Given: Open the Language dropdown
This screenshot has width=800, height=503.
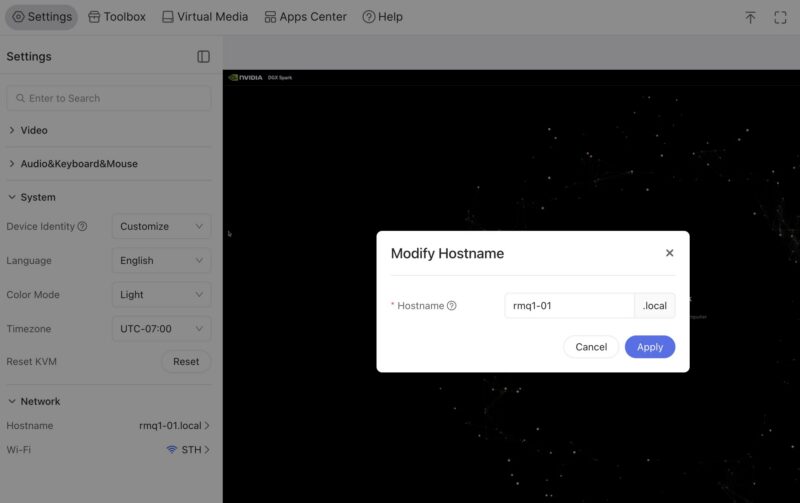Looking at the screenshot, I should point(161,260).
